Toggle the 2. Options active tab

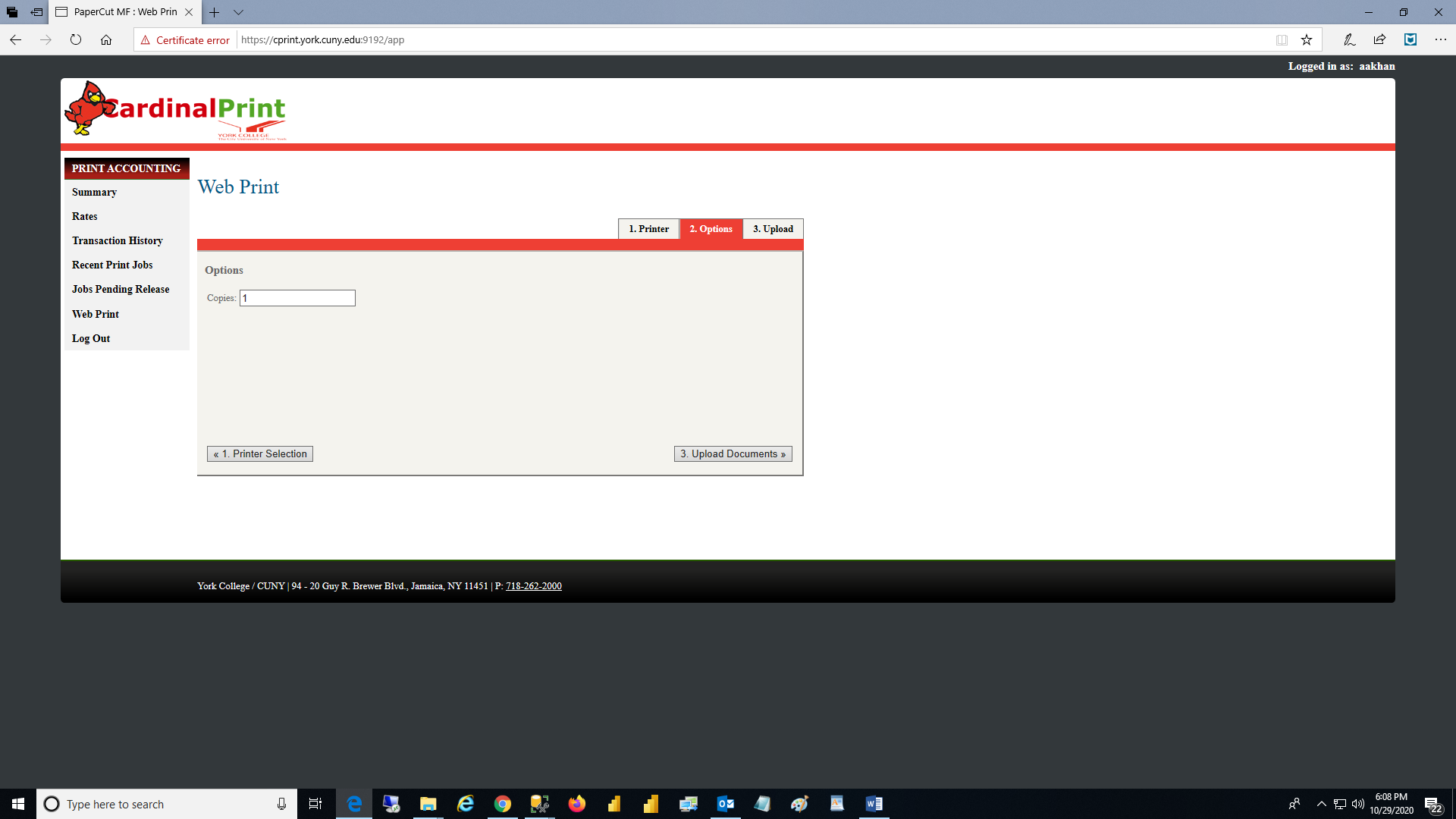[x=711, y=228]
